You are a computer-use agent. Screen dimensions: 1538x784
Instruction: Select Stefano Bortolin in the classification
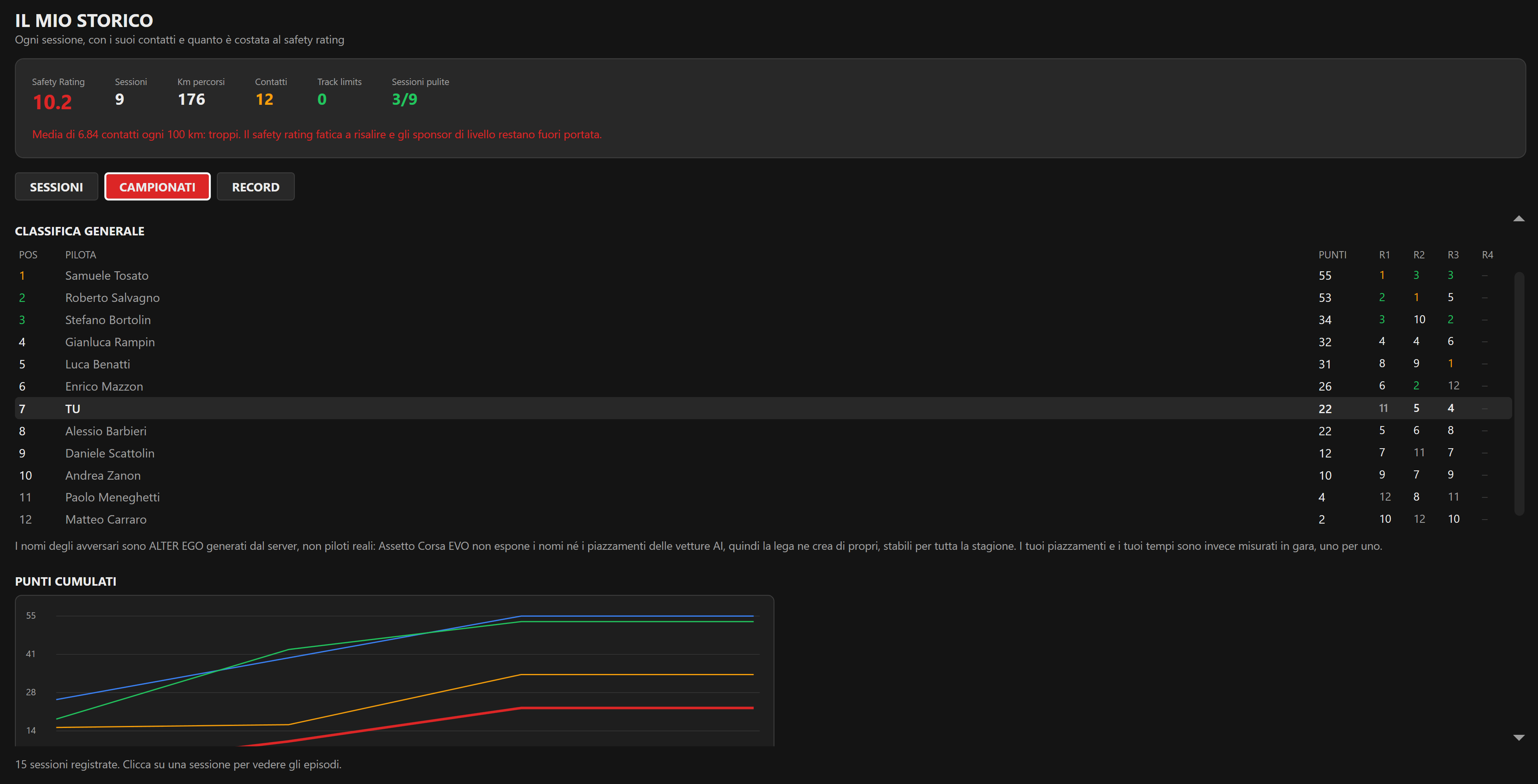pyautogui.click(x=108, y=320)
